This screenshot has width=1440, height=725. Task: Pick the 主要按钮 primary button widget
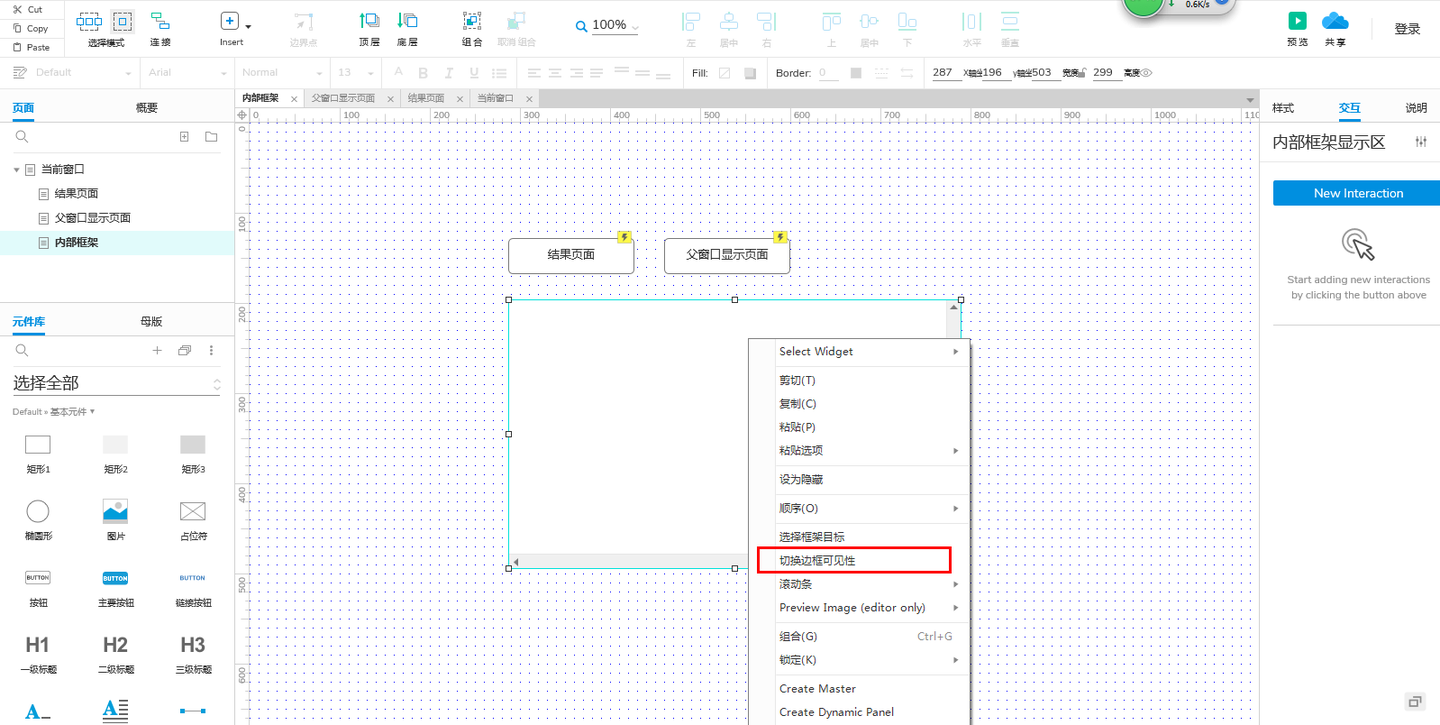tap(115, 578)
